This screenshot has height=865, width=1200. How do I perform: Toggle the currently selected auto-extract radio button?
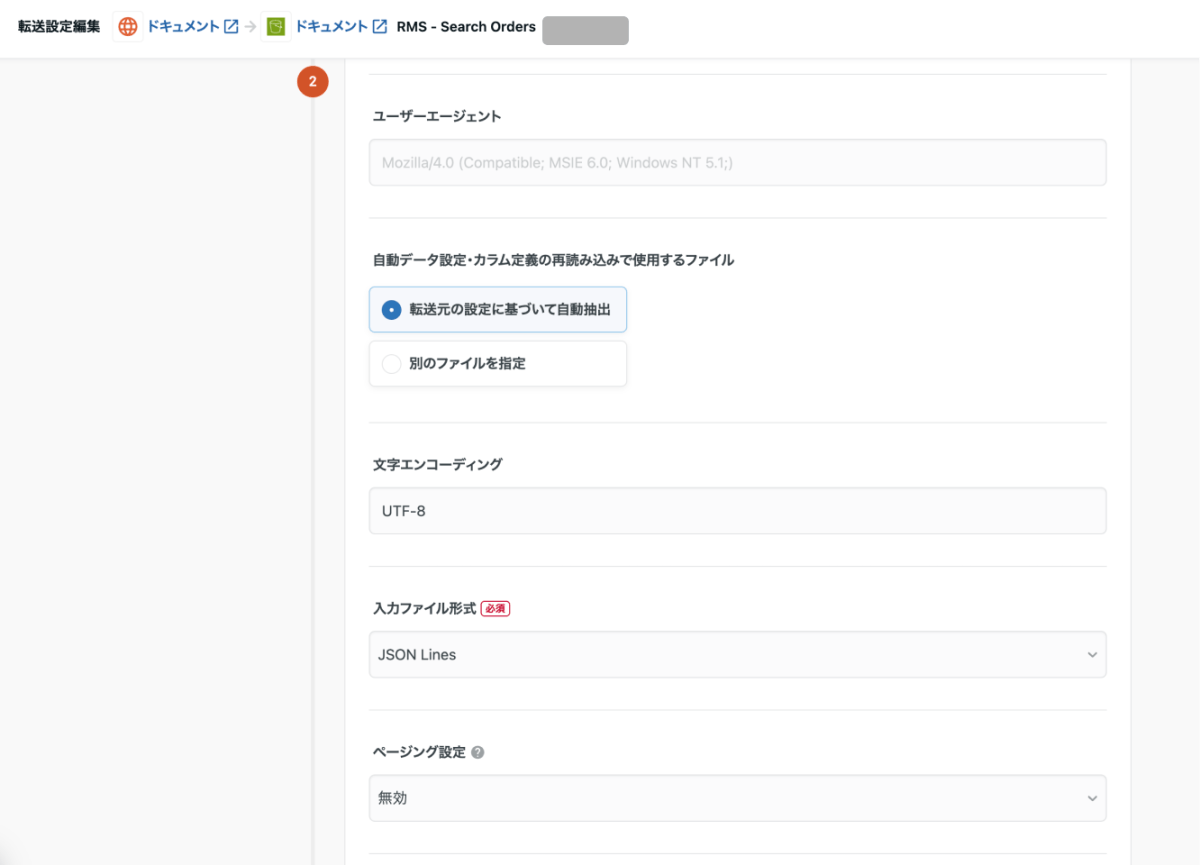pos(389,309)
